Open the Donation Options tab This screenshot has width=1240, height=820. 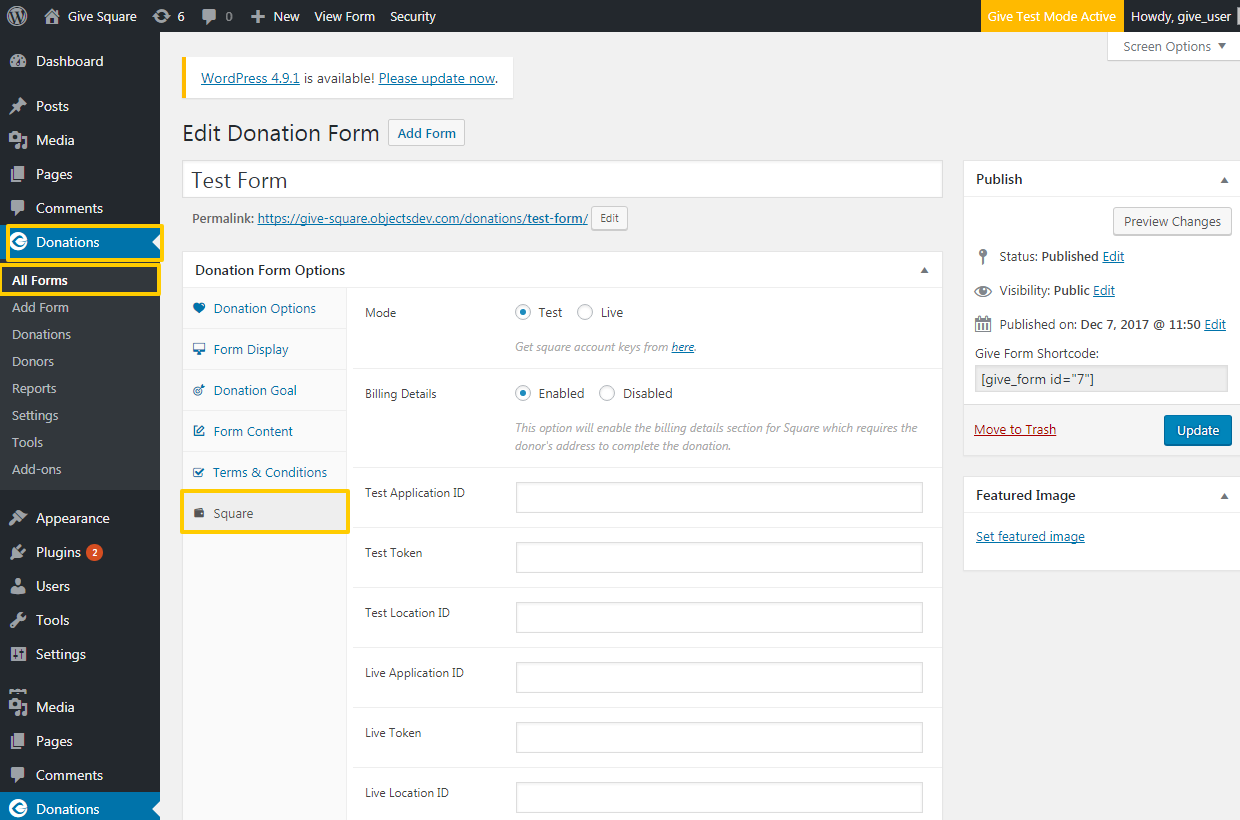click(265, 308)
